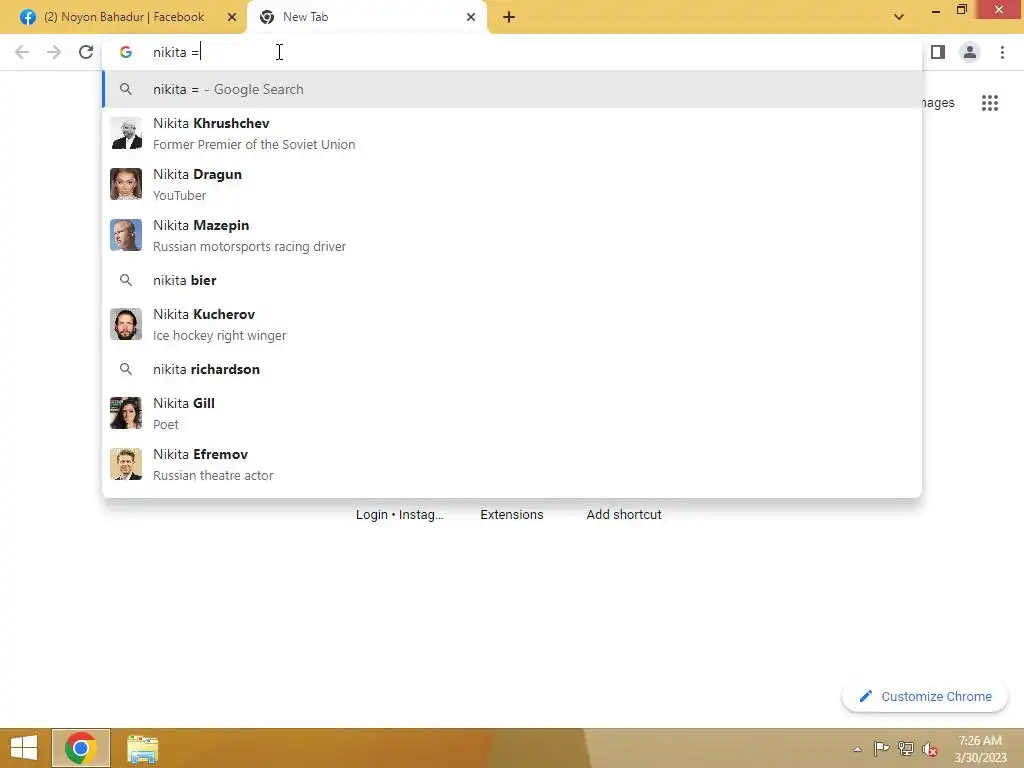The image size is (1024, 768).
Task: Select 'nikita = - Google Search' suggestion
Action: [512, 89]
